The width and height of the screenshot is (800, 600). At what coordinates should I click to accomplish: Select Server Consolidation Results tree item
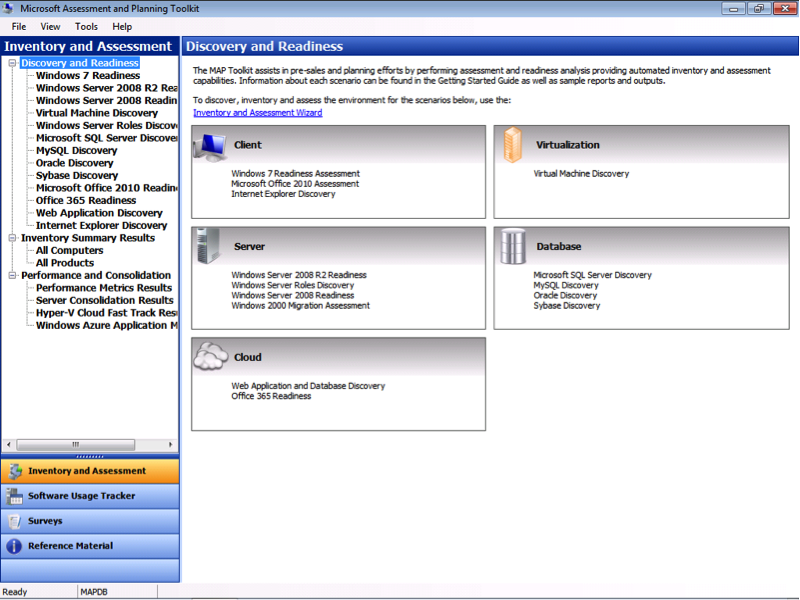click(x=105, y=301)
